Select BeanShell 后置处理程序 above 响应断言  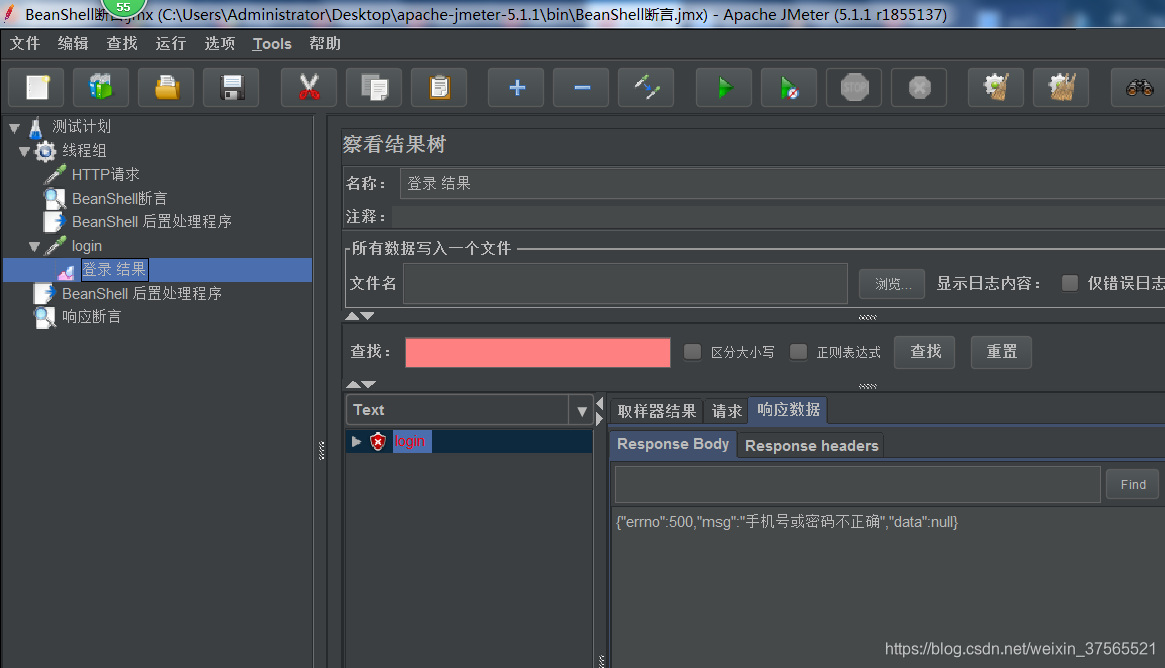pyautogui.click(x=142, y=294)
